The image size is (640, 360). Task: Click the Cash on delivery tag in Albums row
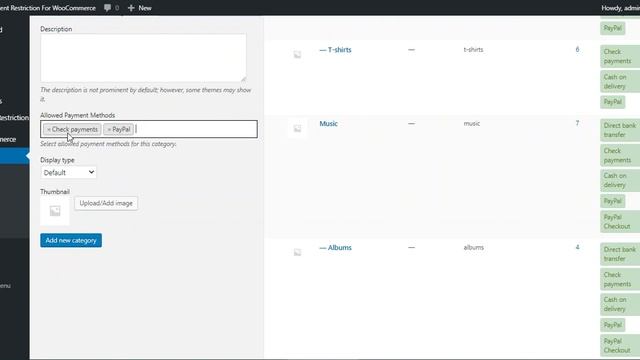coord(620,304)
